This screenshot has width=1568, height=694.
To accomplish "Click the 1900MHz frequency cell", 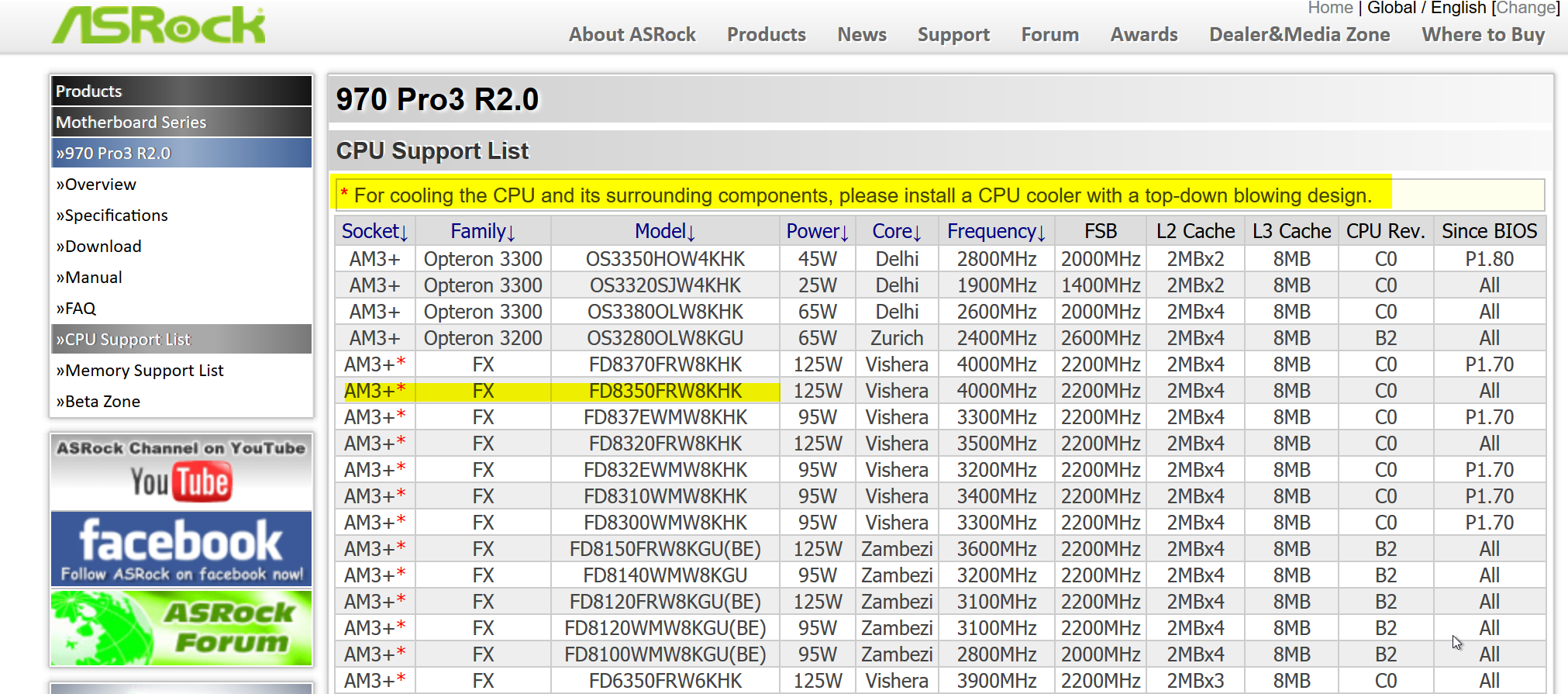I will coord(996,285).
